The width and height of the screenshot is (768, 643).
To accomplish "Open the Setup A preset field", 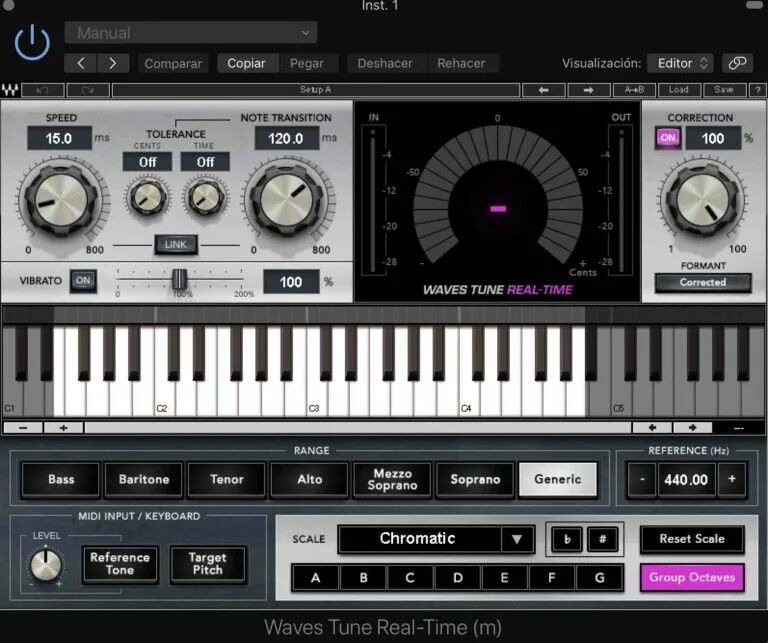I will (316, 90).
